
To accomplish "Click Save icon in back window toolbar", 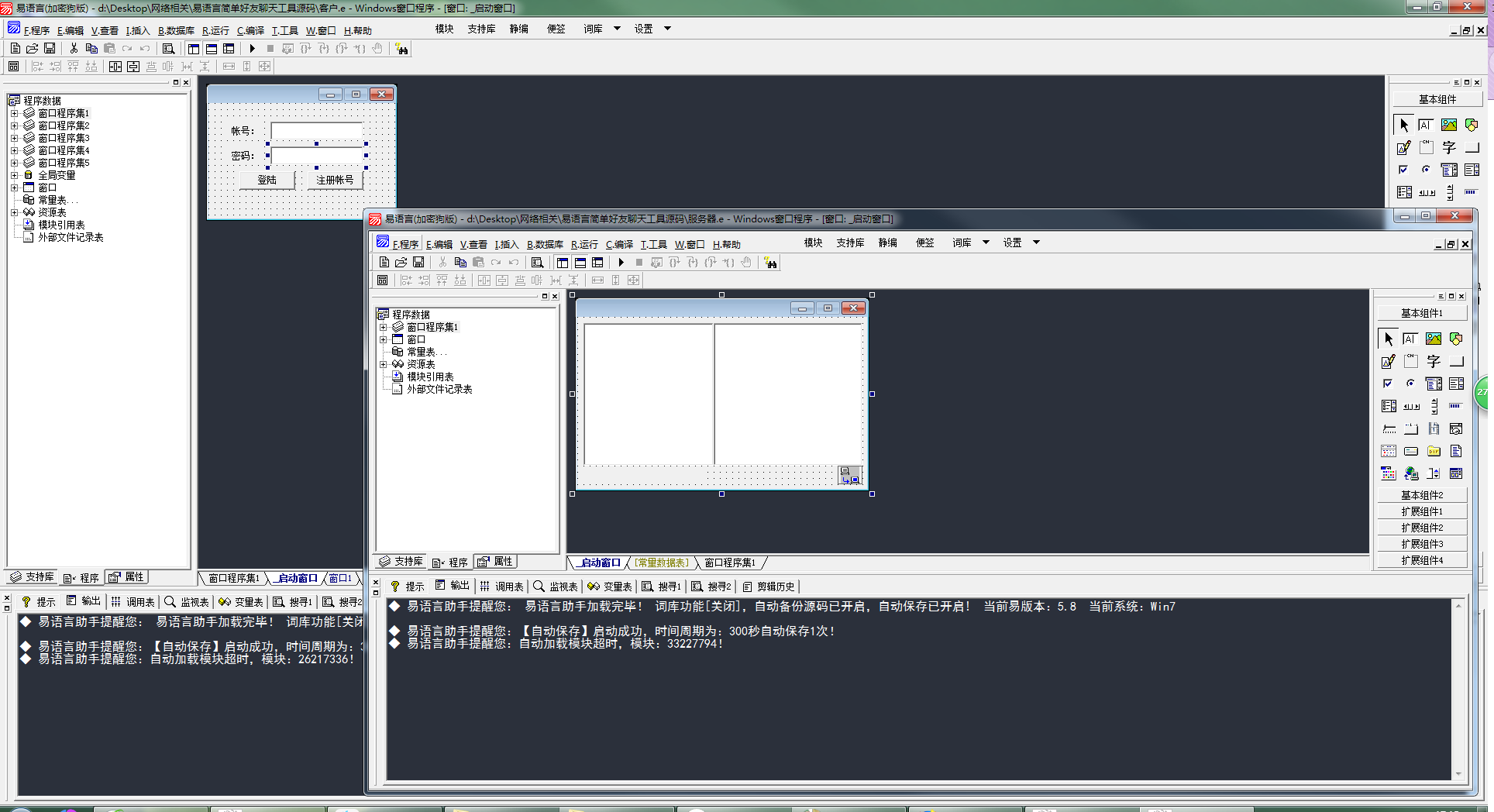I will pos(50,49).
